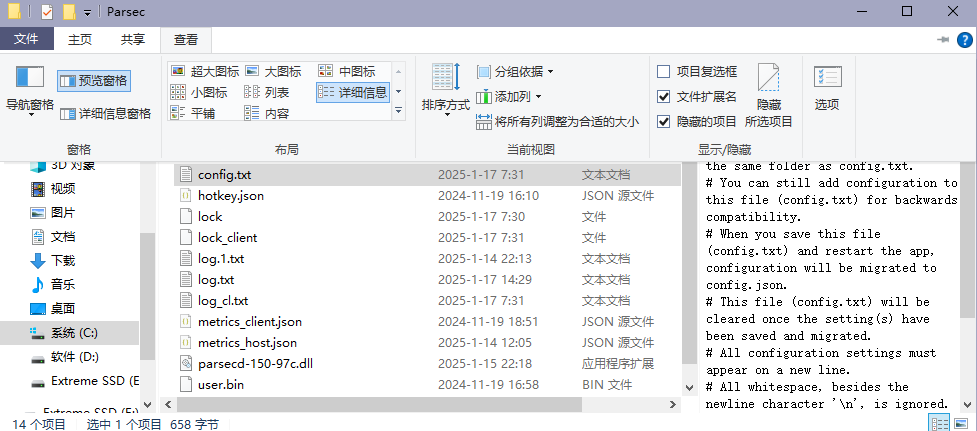Select the metrics_host.json file
Viewport: 977px width, 431px height.
click(x=427, y=343)
